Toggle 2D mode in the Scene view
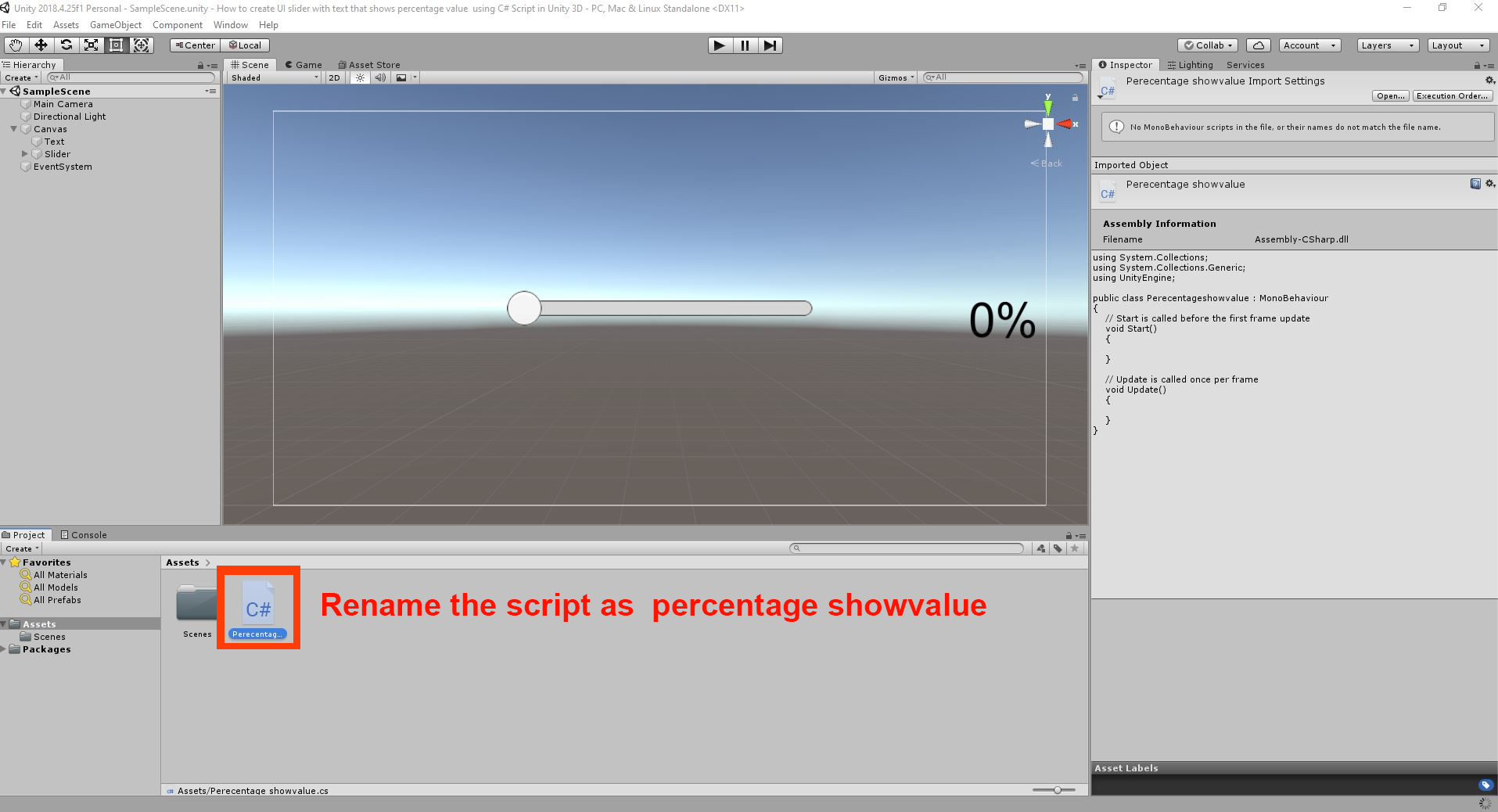 (x=334, y=77)
